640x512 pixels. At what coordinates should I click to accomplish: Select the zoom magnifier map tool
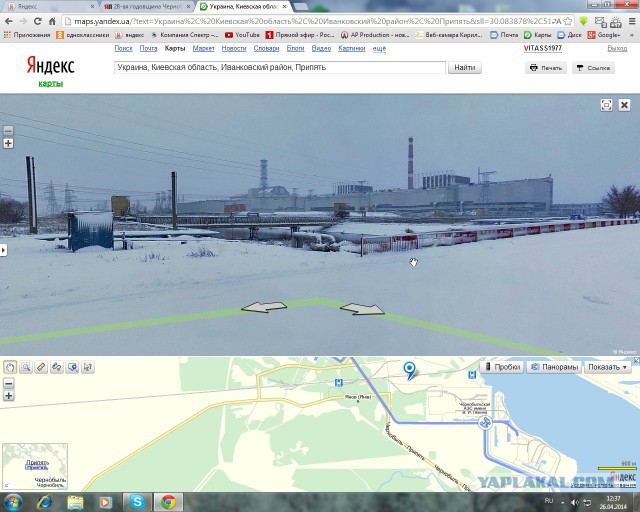(x=26, y=367)
